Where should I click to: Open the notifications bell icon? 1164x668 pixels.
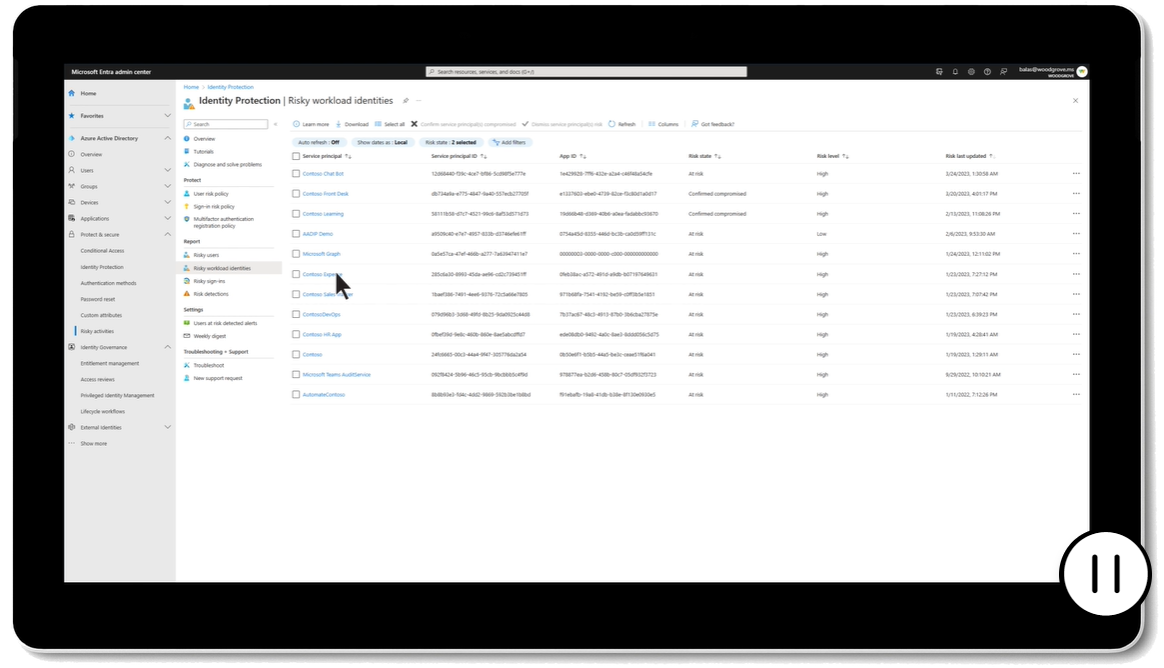point(955,72)
